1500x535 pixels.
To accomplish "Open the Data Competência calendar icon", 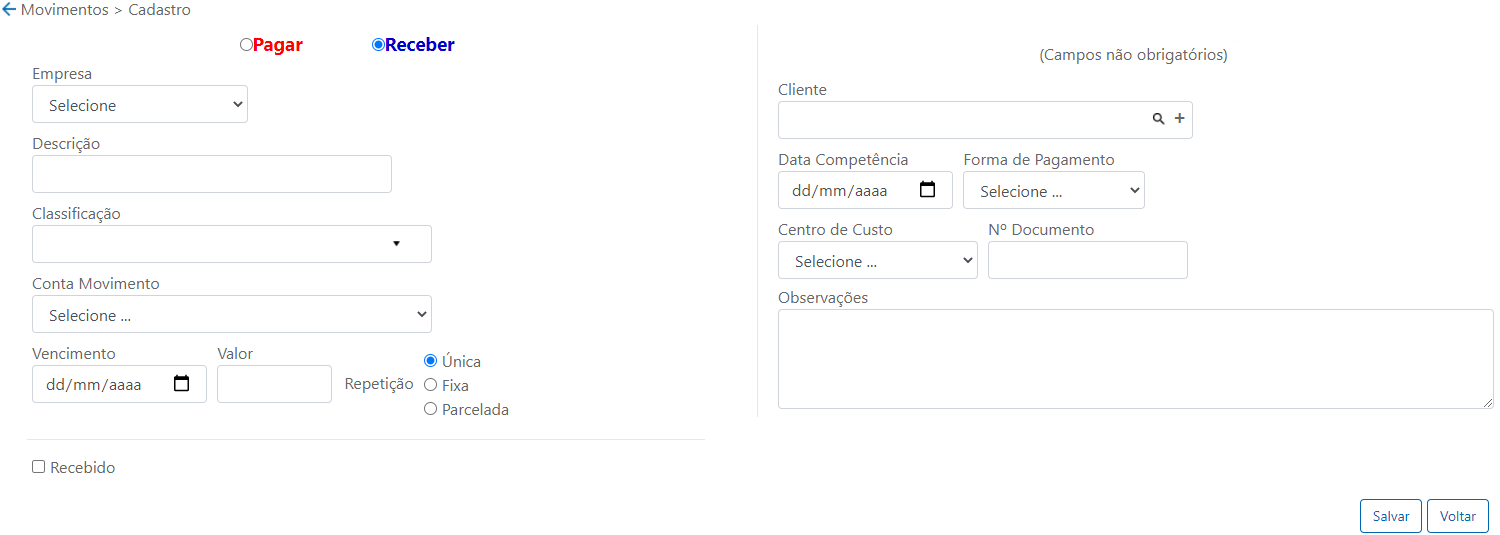I will point(927,190).
